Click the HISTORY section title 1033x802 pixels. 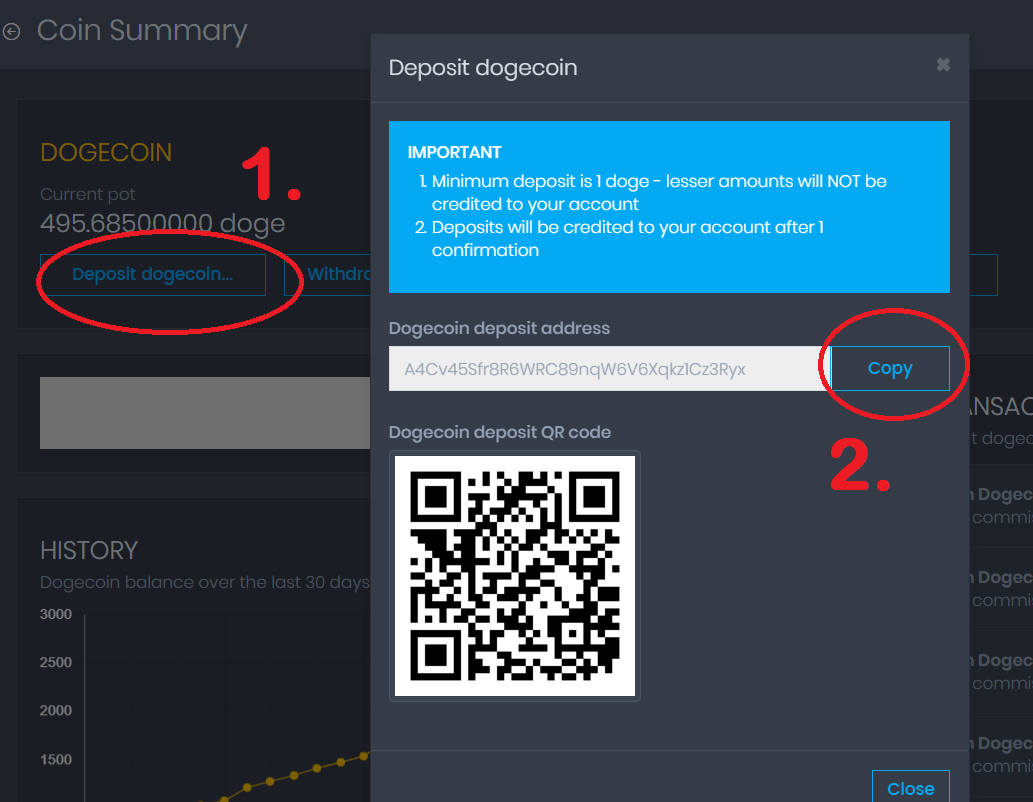[x=89, y=550]
